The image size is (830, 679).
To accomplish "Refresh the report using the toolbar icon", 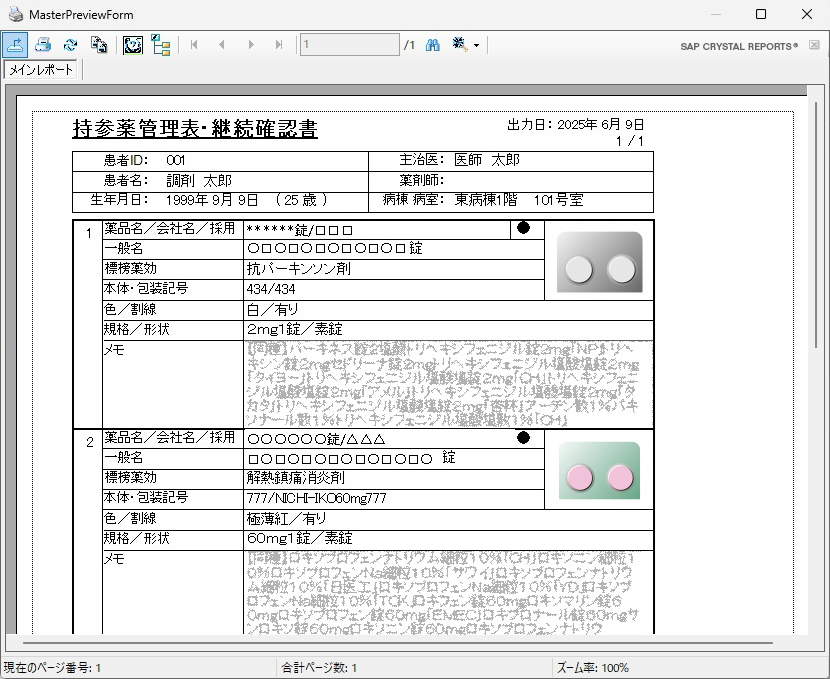I will click(71, 45).
